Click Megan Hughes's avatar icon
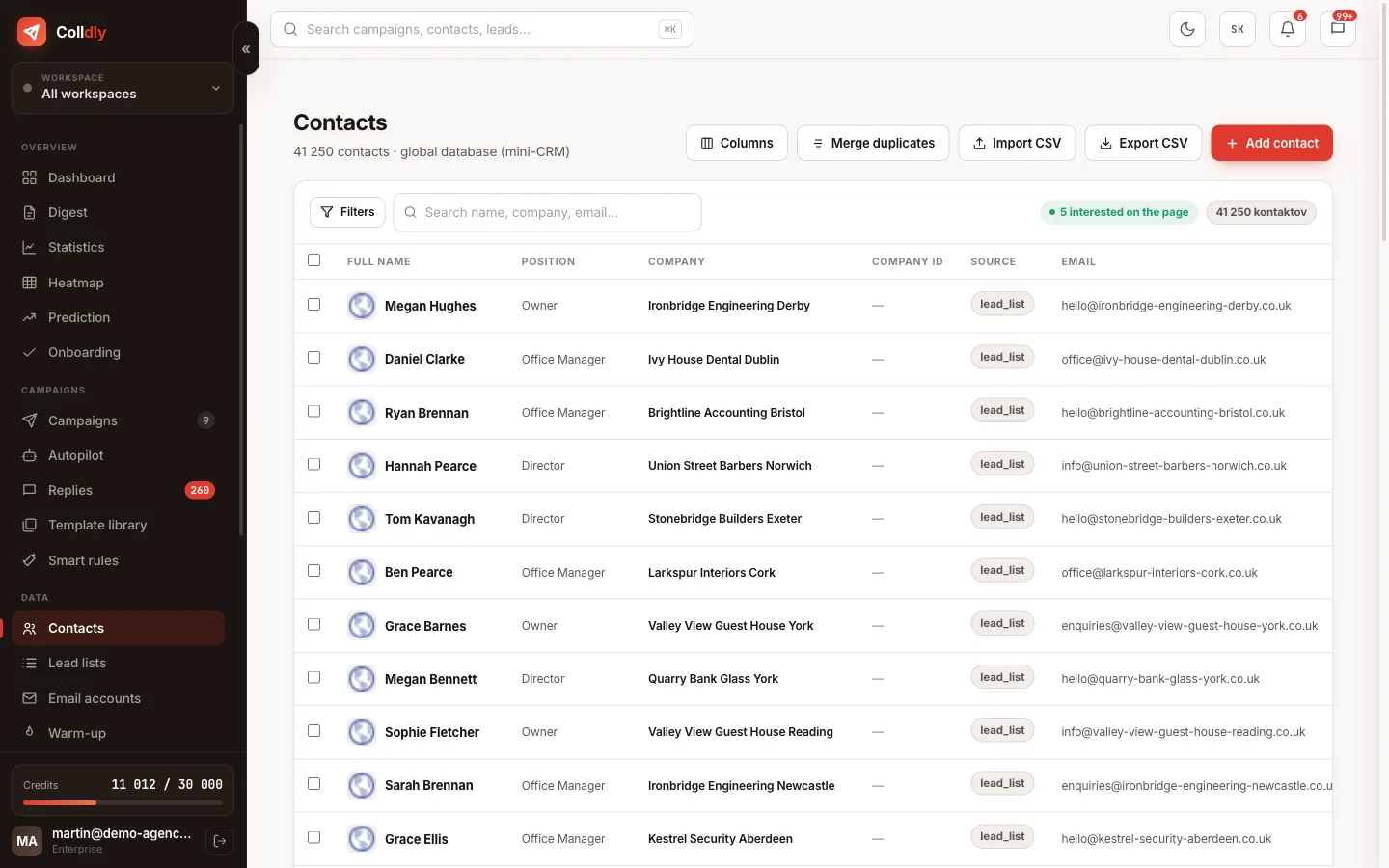The height and width of the screenshot is (868, 1389). coord(362,306)
